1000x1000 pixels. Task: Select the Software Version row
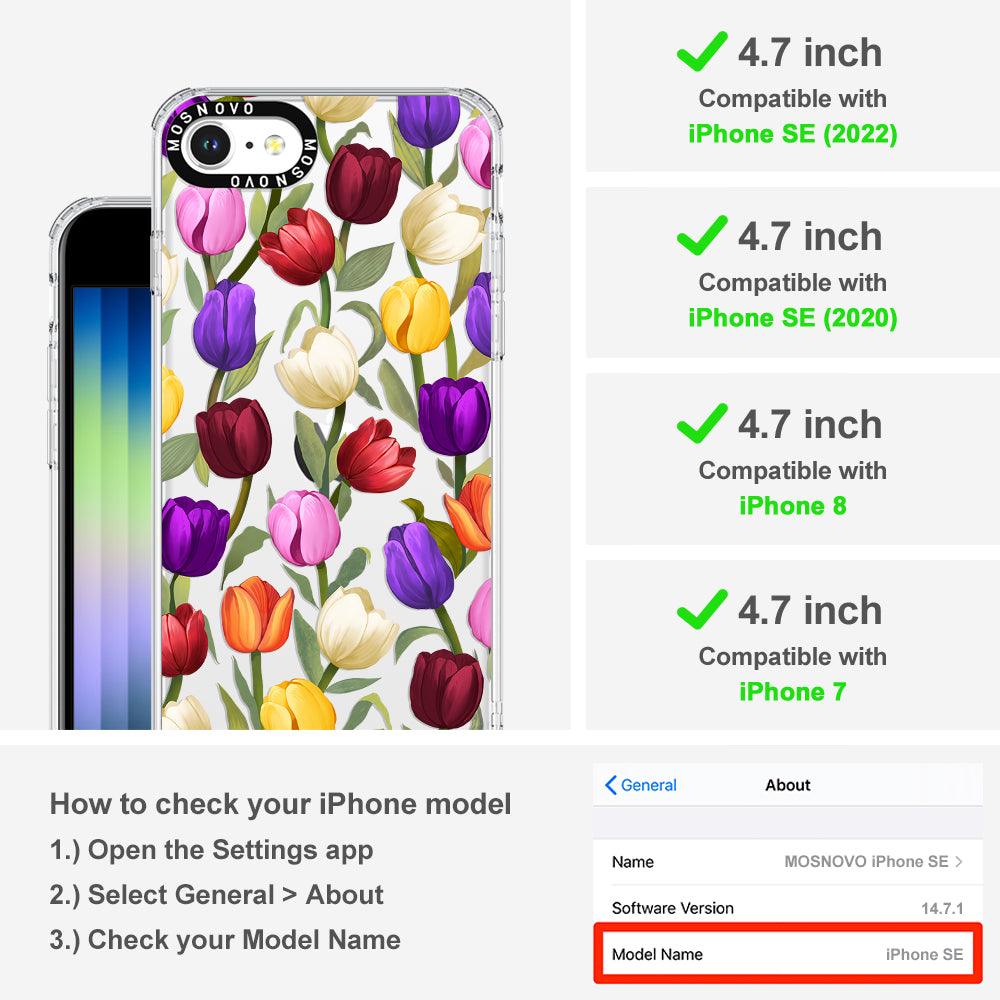[788, 908]
